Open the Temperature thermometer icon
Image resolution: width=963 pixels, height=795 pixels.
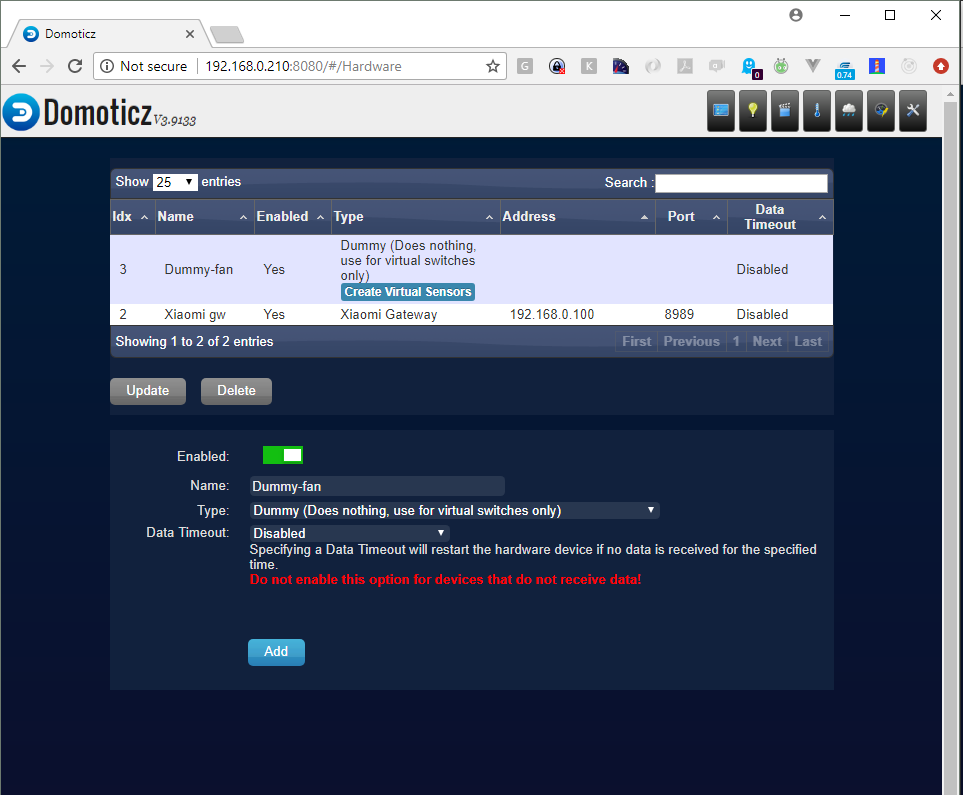[x=816, y=111]
